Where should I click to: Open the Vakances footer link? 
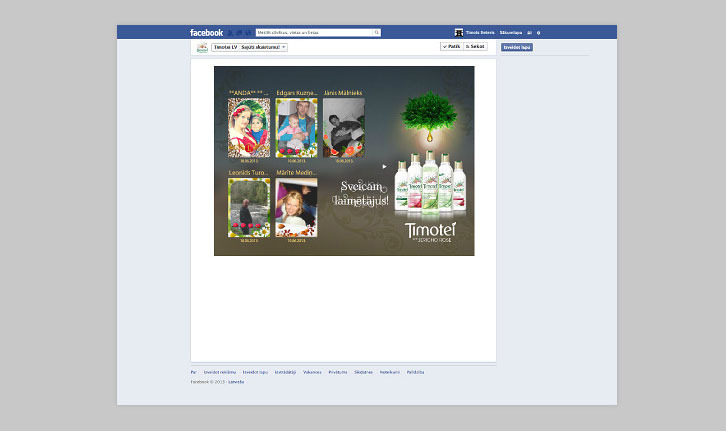(312, 372)
